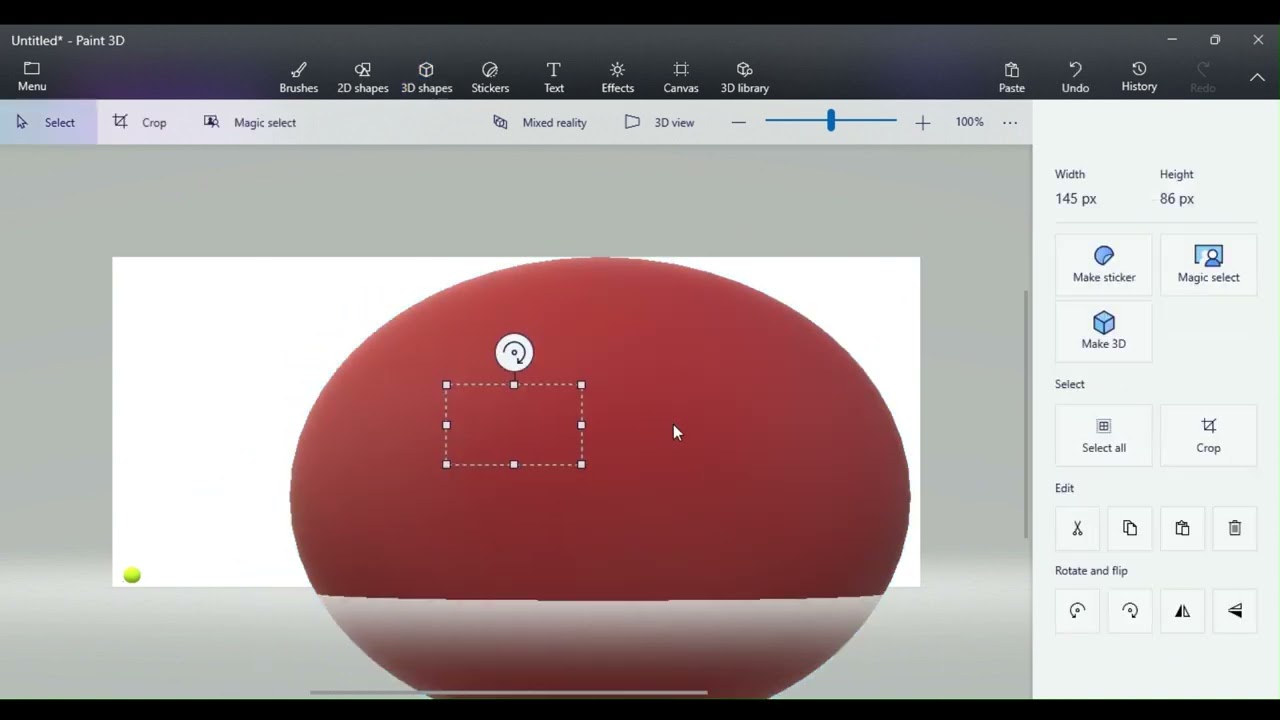Select the Text tool
1280x720 pixels.
pos(553,77)
